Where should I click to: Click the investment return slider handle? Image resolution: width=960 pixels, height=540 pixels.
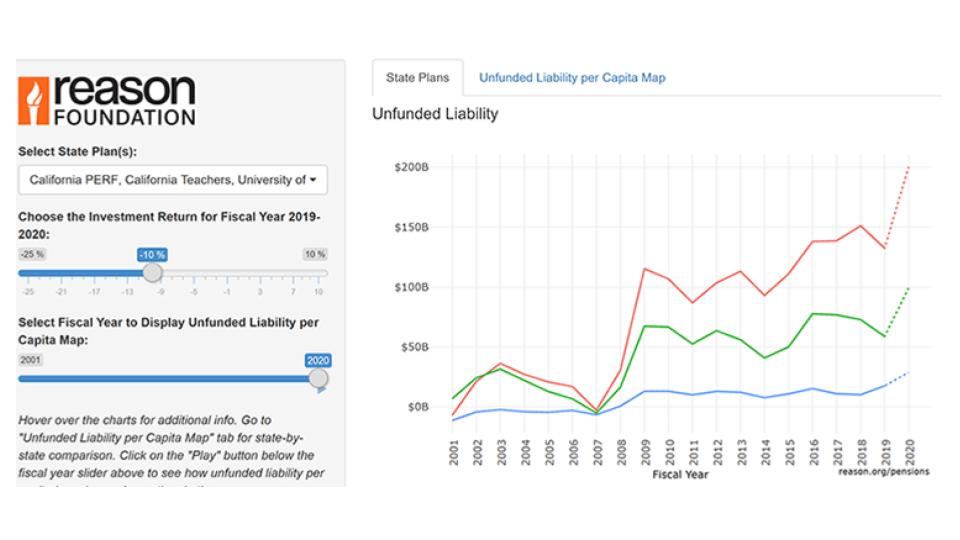coord(152,272)
